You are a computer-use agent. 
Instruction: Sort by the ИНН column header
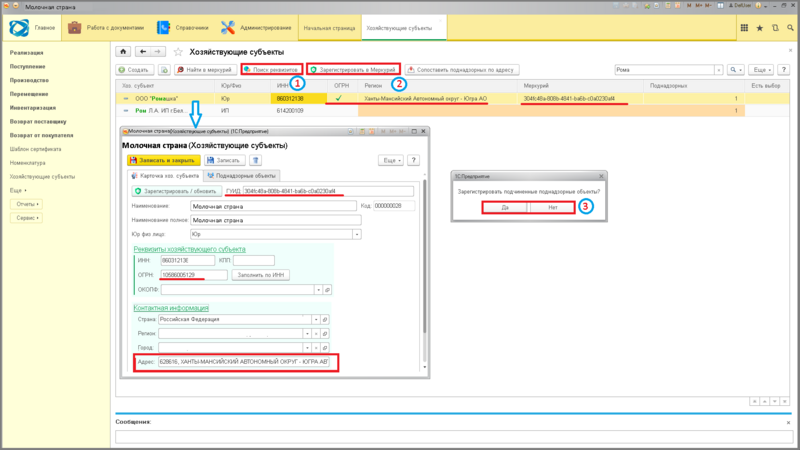point(298,86)
